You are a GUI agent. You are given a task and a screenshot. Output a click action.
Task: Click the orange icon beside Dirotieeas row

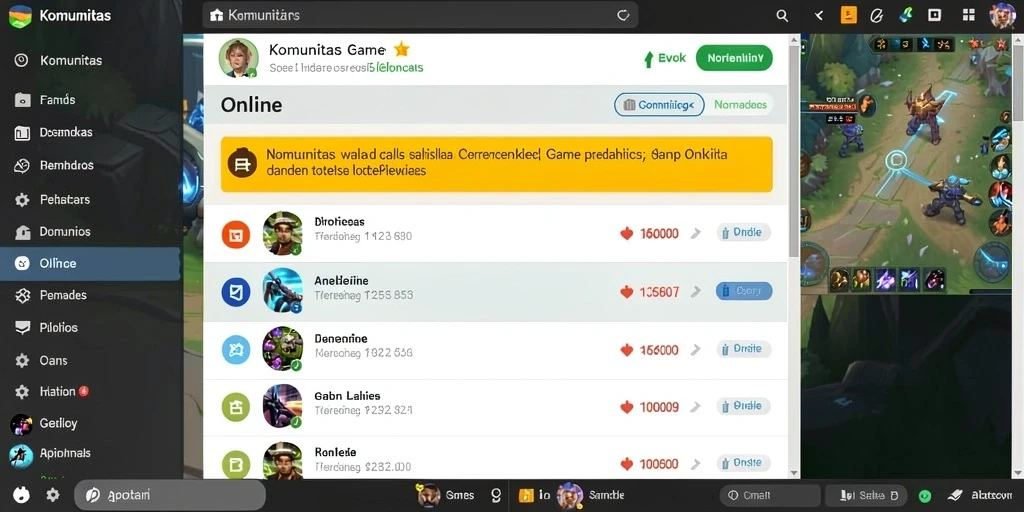click(x=236, y=233)
